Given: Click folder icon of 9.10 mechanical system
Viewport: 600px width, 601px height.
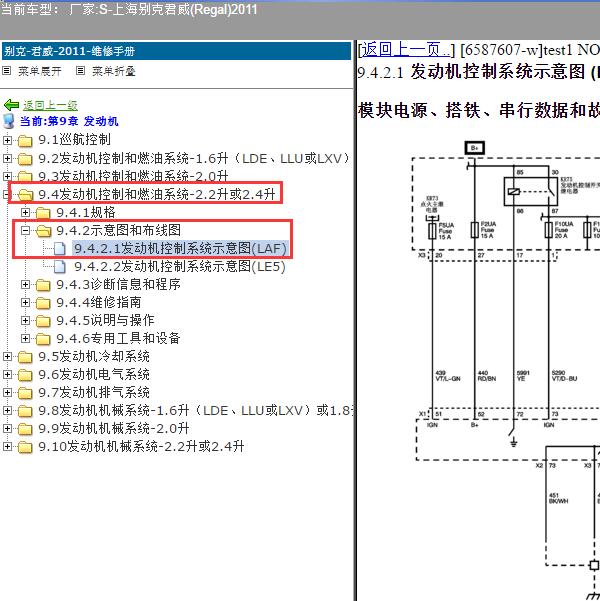Looking at the screenshot, I should [x=25, y=447].
